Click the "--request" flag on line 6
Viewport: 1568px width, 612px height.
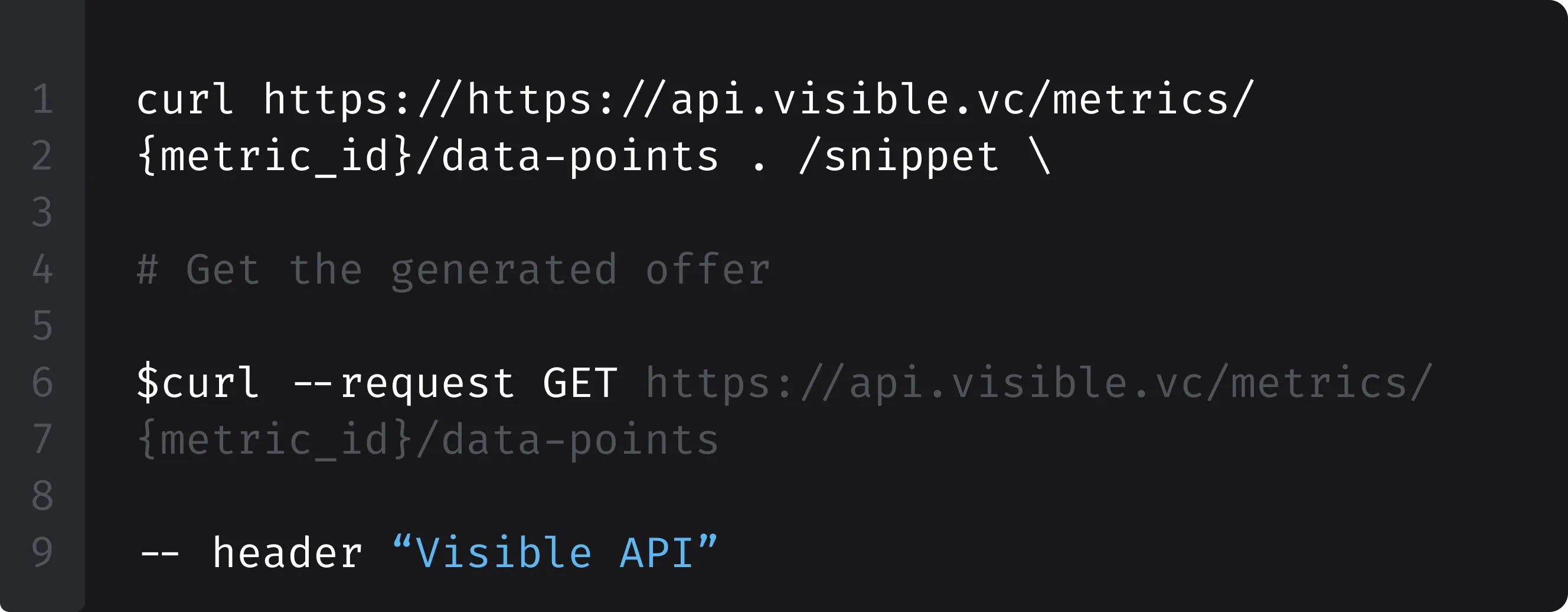[x=404, y=382]
